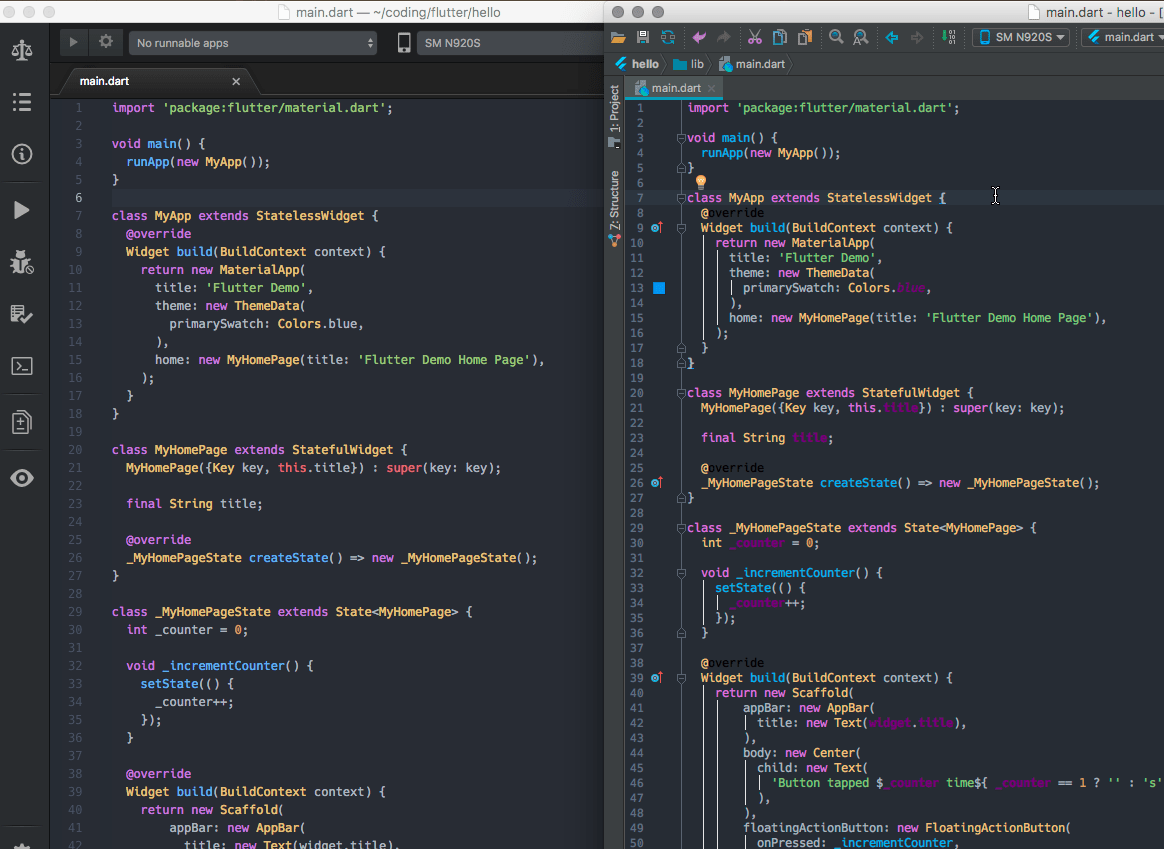
Task: Toggle the eye preview icon in left sidebar
Action: [21, 478]
